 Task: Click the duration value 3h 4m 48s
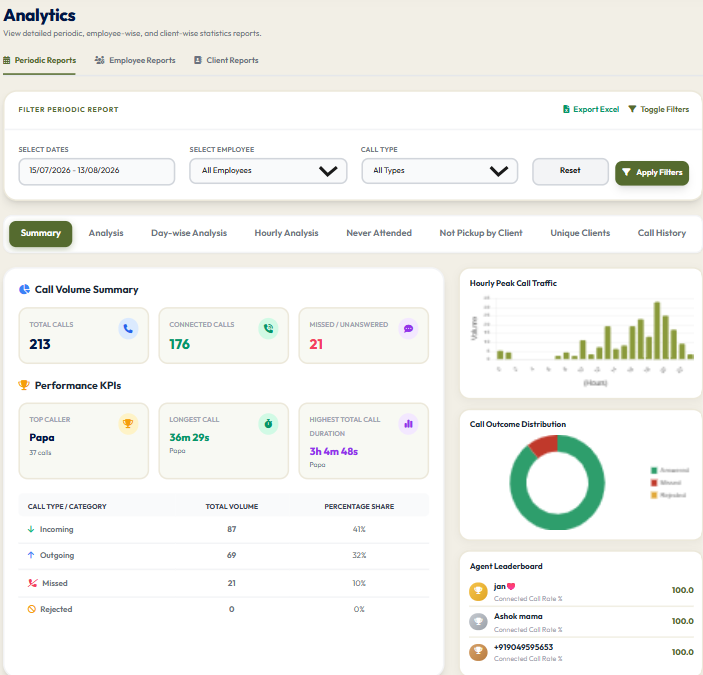(x=334, y=451)
